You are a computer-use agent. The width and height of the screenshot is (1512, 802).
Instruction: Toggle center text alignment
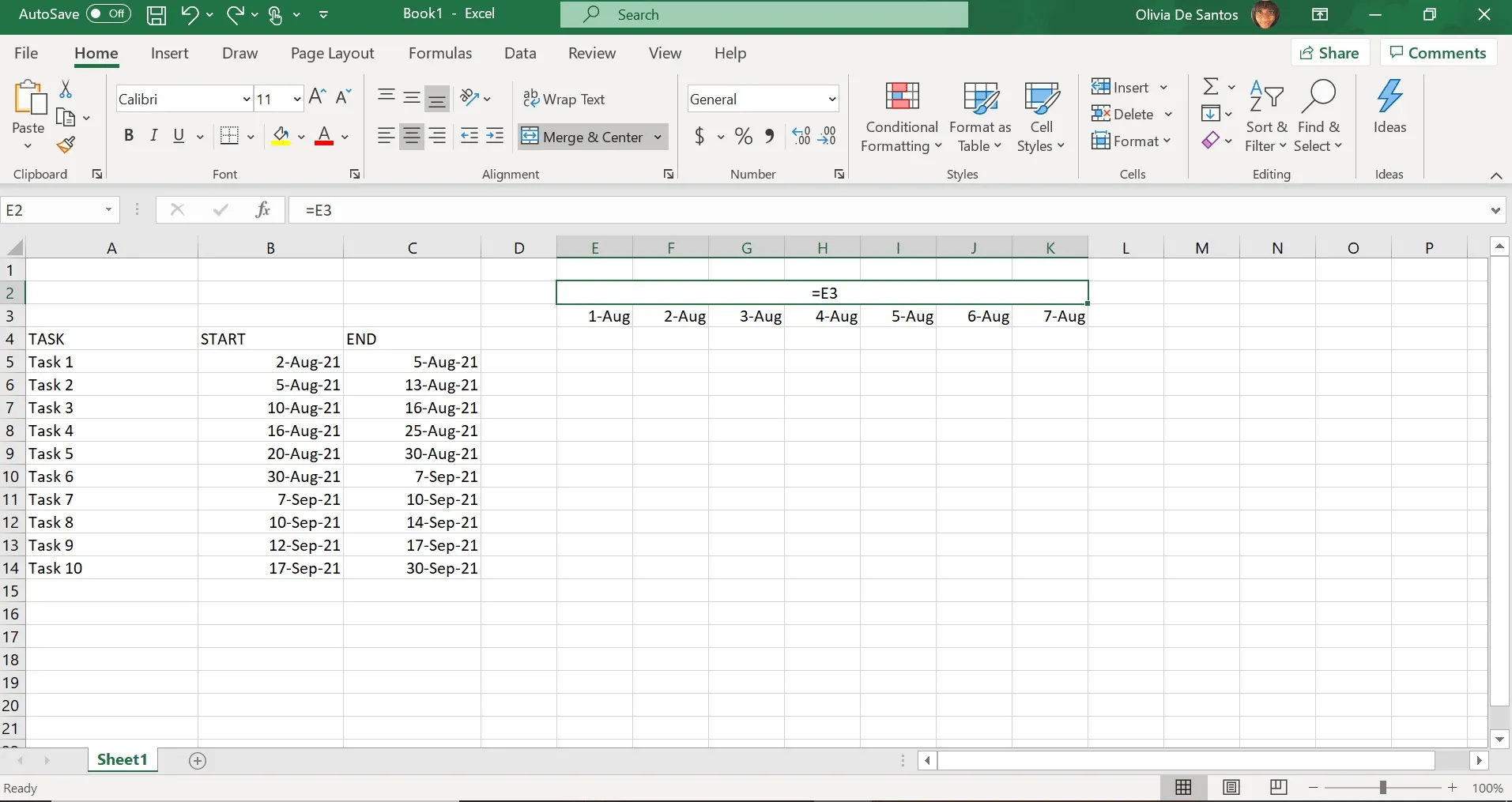(411, 136)
